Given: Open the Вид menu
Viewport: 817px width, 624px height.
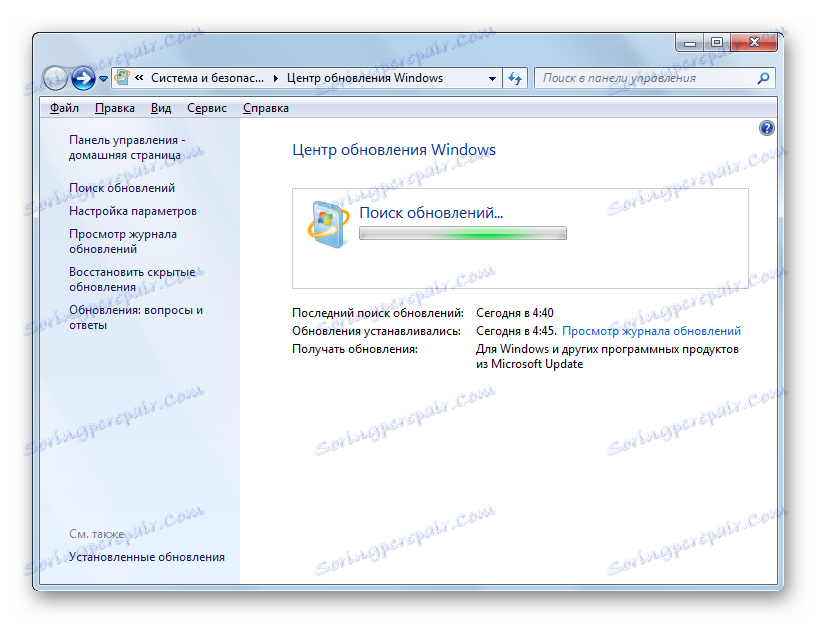Looking at the screenshot, I should coord(161,108).
